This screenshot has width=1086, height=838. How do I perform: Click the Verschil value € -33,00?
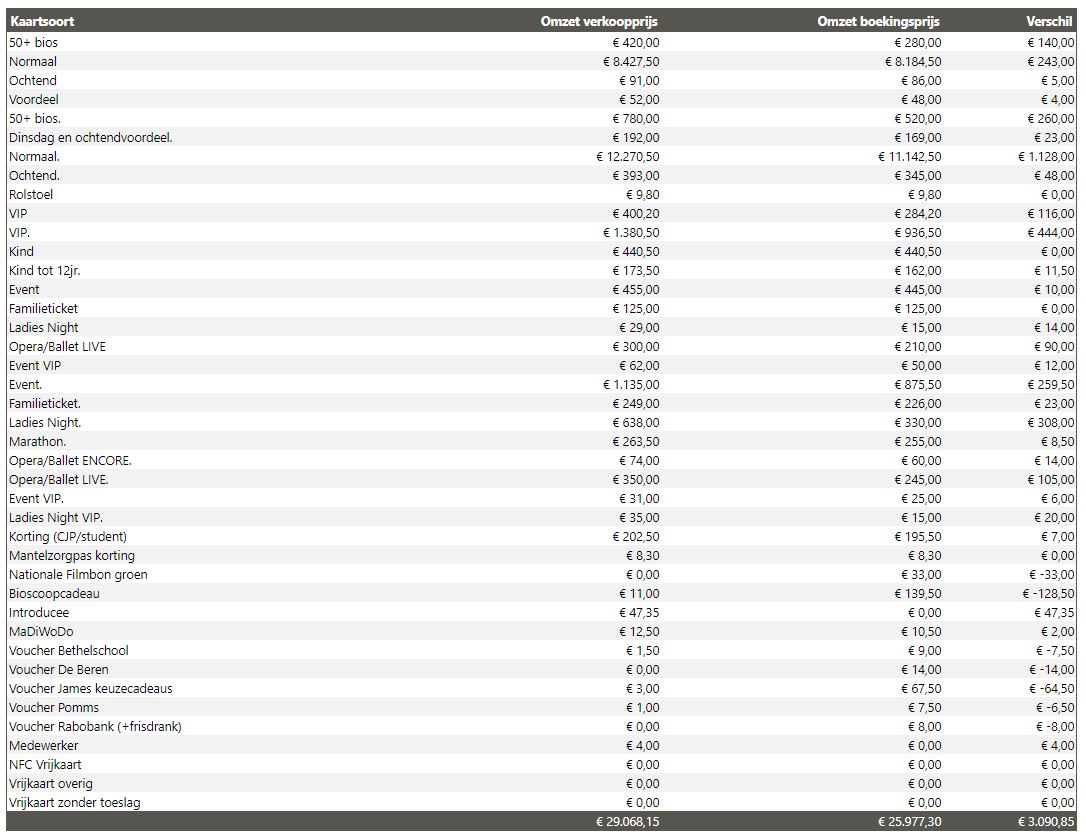1051,575
